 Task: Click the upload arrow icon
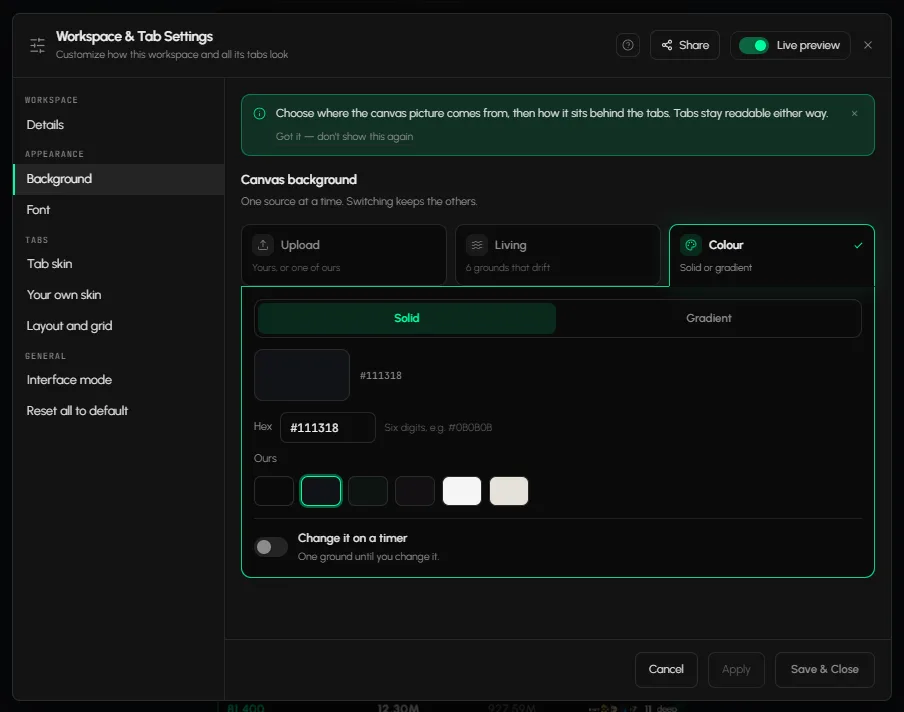(x=263, y=245)
